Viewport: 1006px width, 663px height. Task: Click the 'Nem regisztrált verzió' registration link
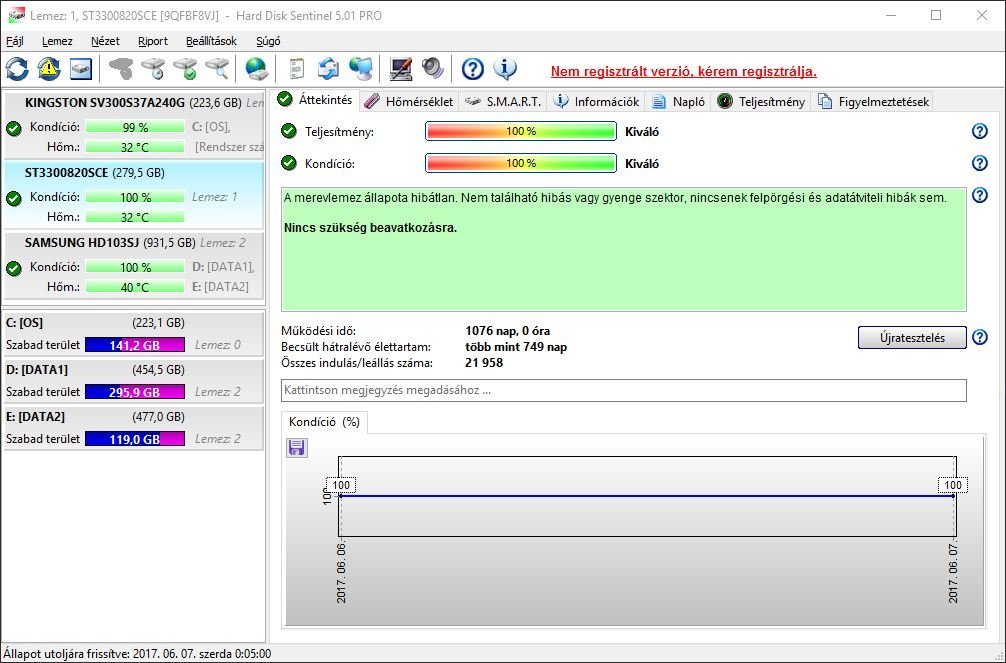tap(683, 71)
